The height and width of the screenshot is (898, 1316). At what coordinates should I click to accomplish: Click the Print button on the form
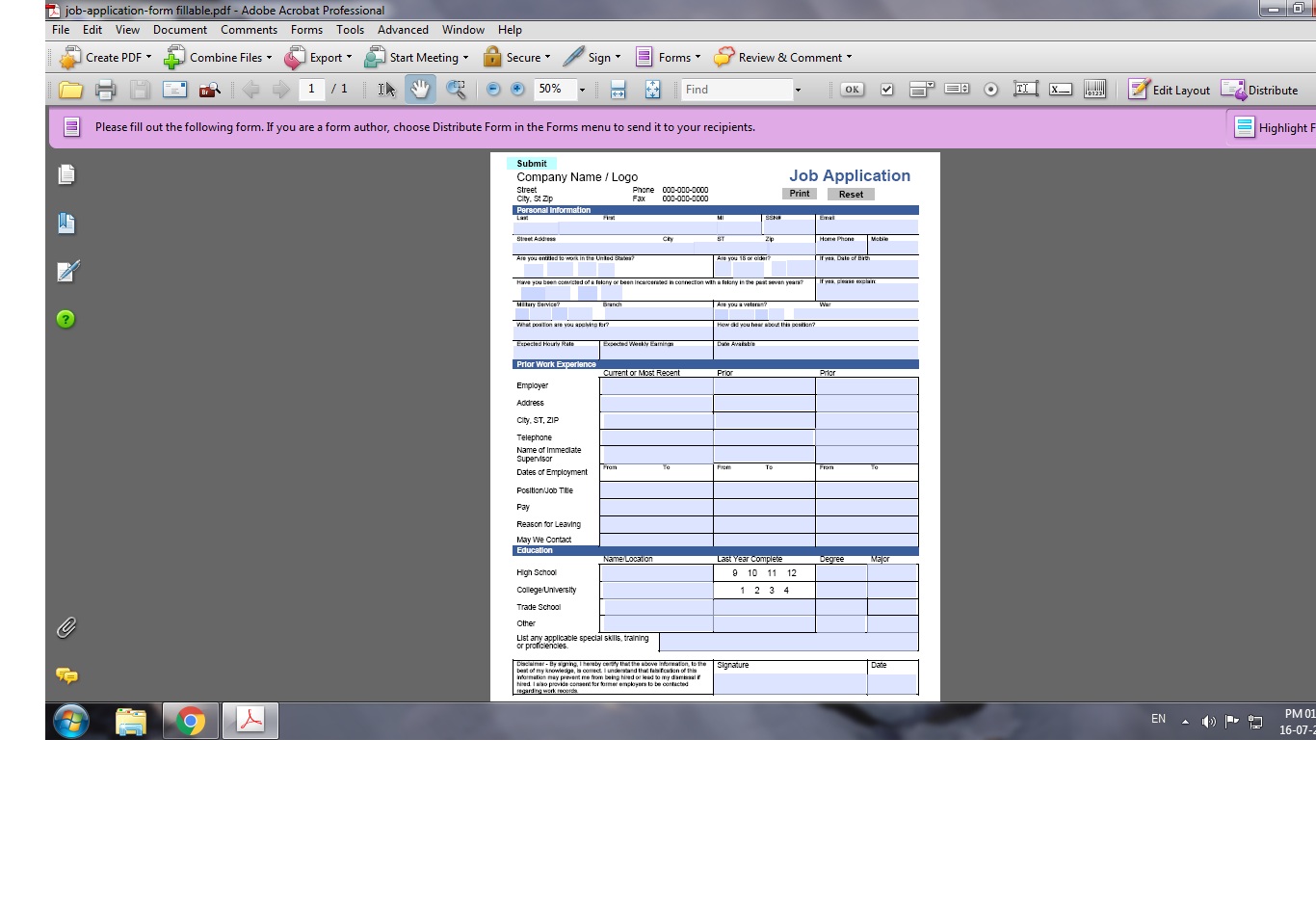point(800,194)
